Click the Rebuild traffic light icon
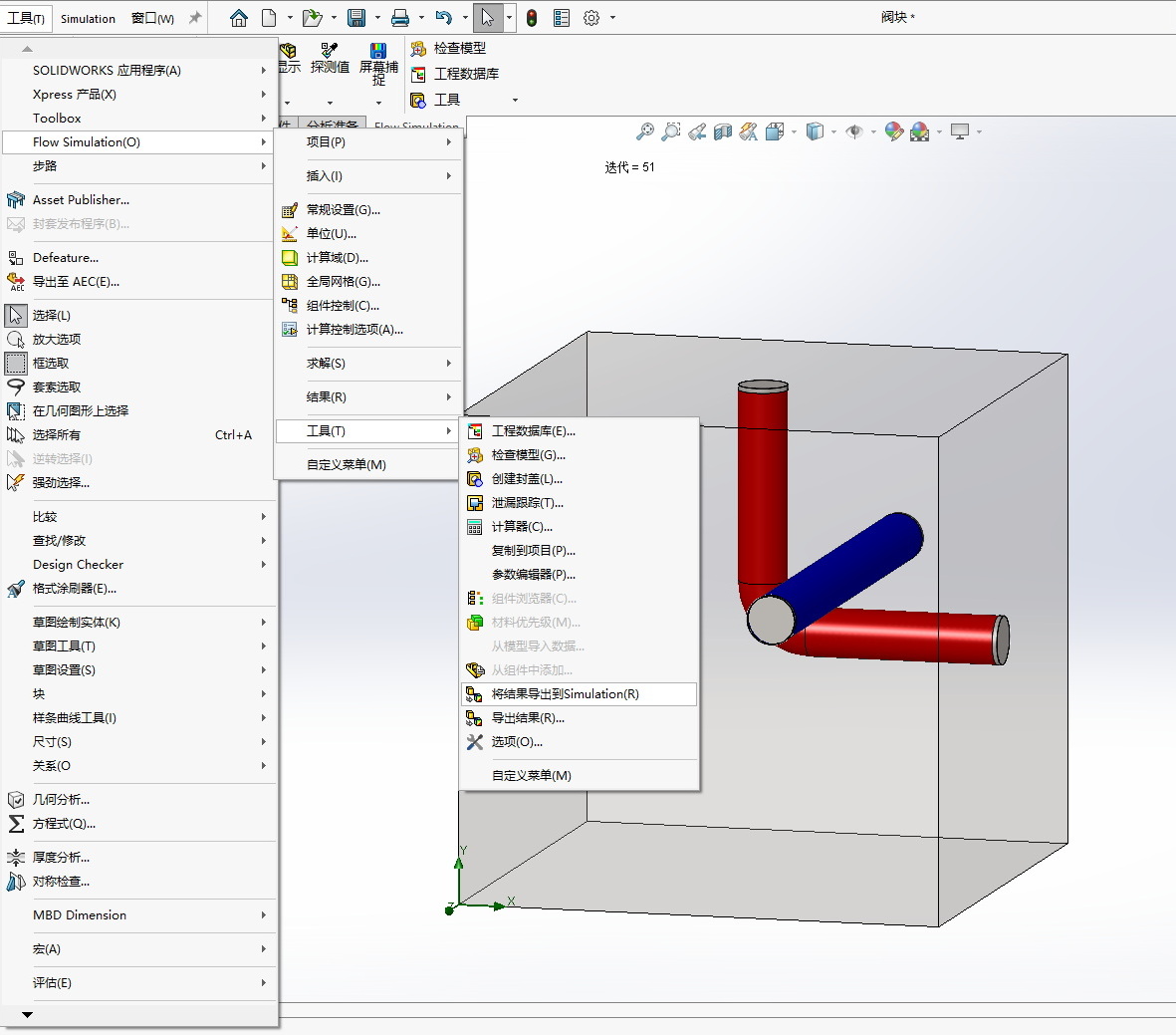This screenshot has height=1035, width=1176. (532, 18)
